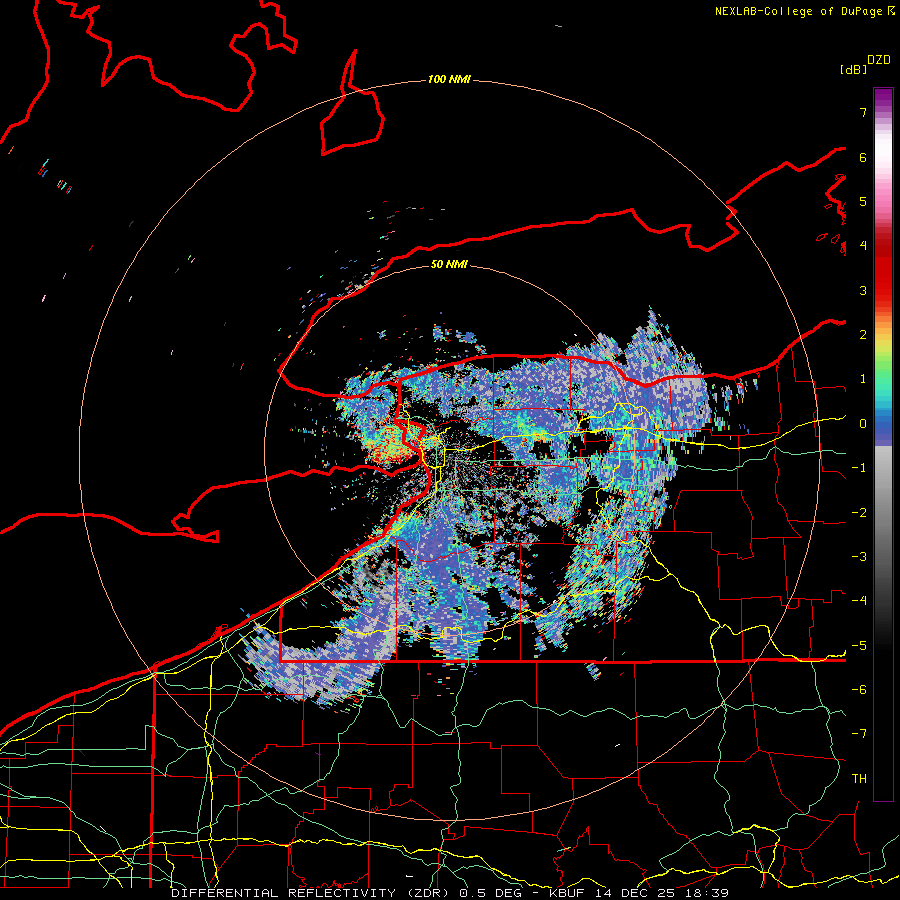Click the 1 value on the colorbar scale

coord(863,379)
